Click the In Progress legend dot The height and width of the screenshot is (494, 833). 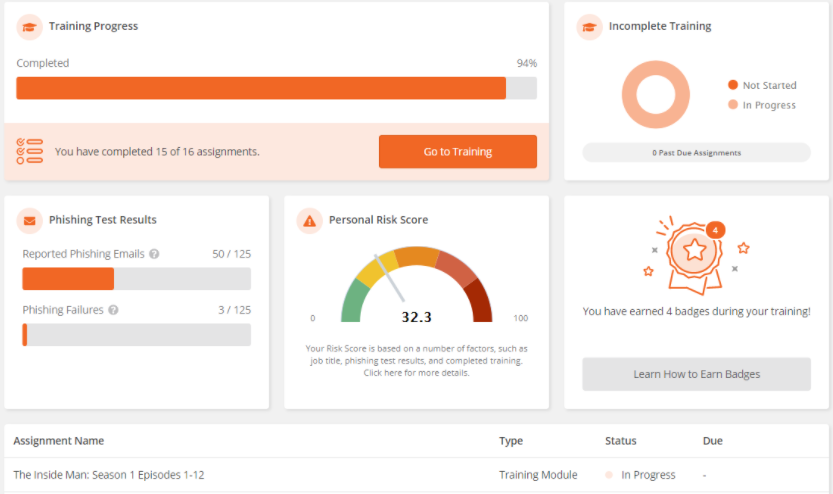coord(733,105)
